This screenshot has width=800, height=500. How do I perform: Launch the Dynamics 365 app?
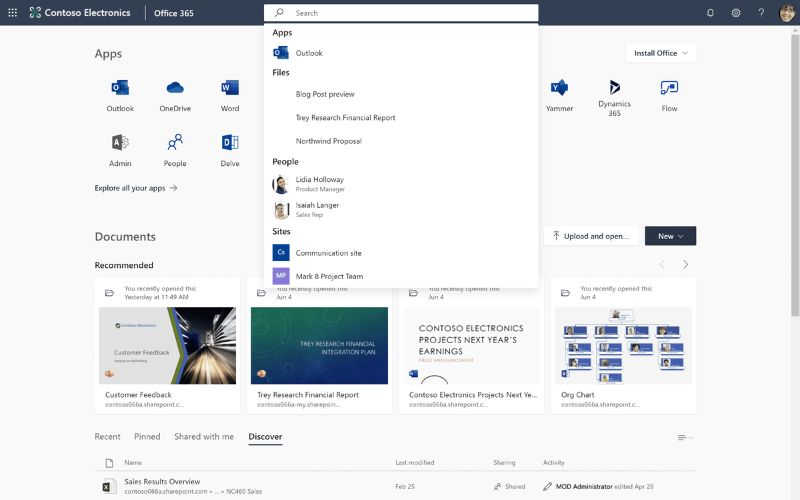(x=614, y=98)
